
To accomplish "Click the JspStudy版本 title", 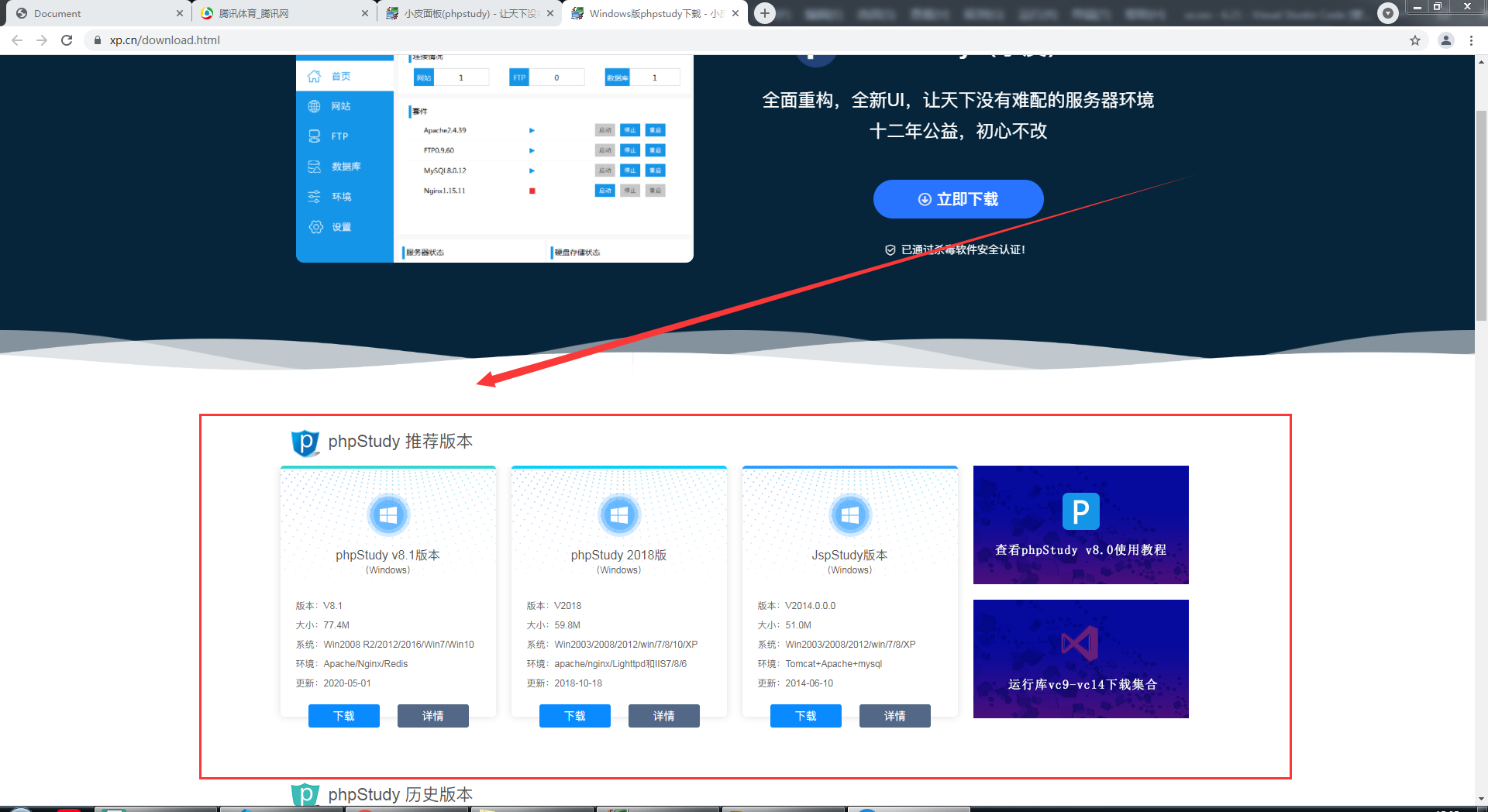I will 849,555.
